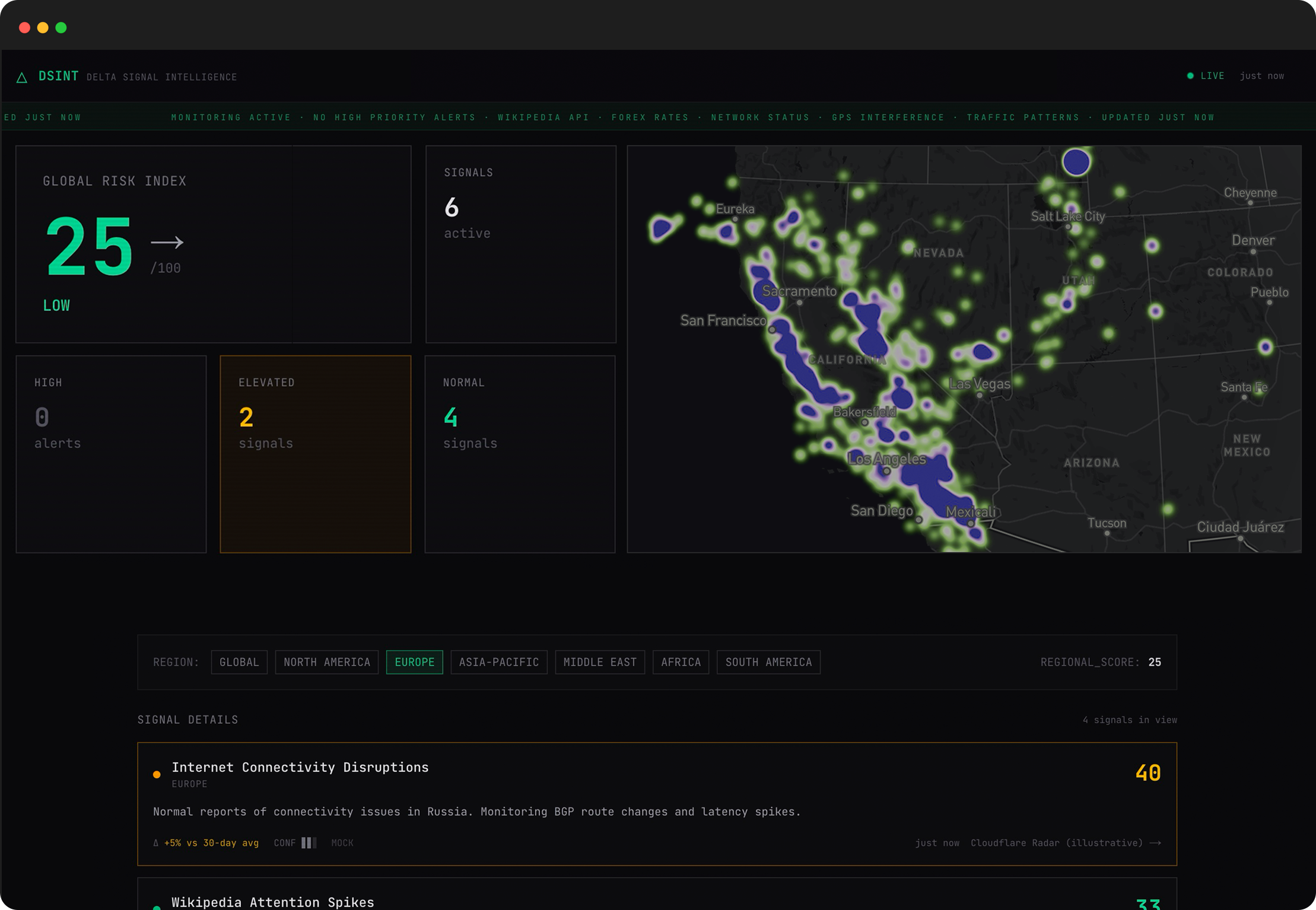Screen dimensions: 1316x910
Task: Select the NORTH AMERICA region filter
Action: pyautogui.click(x=326, y=662)
